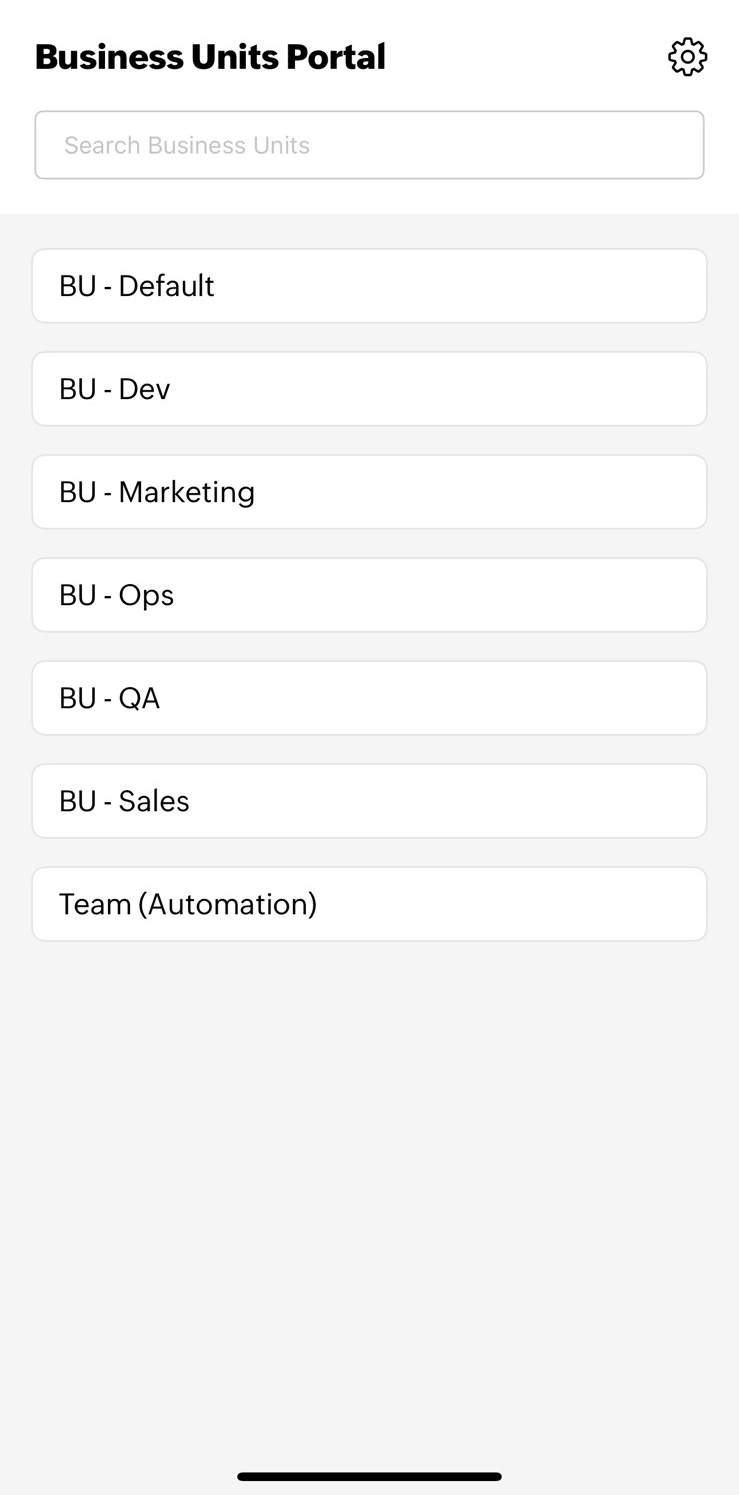Screen dimensions: 739x1495
Task: Select the Team (Automation) entry
Action: tap(369, 904)
